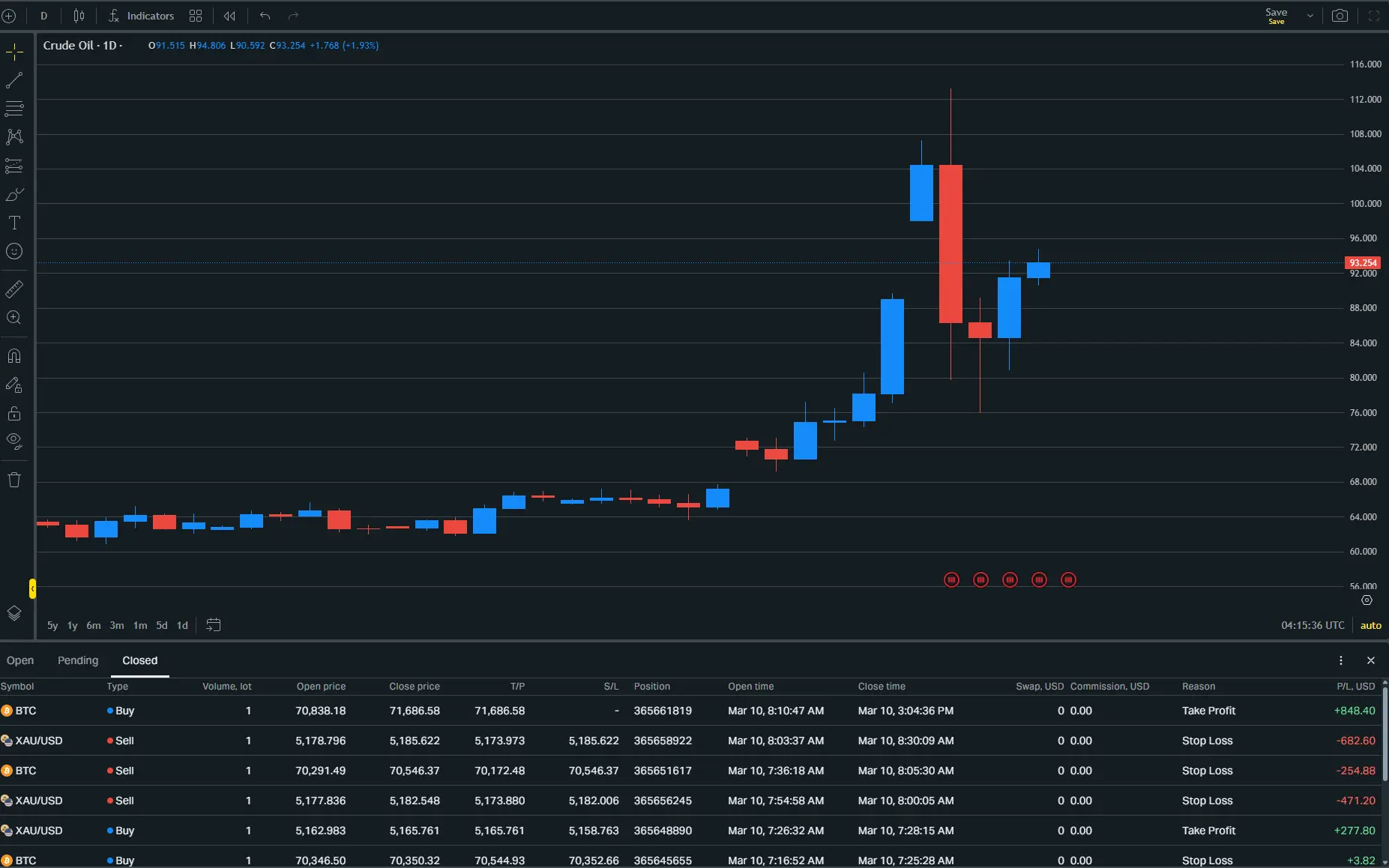Set chart range to 1y
The image size is (1389, 868).
pos(73,625)
